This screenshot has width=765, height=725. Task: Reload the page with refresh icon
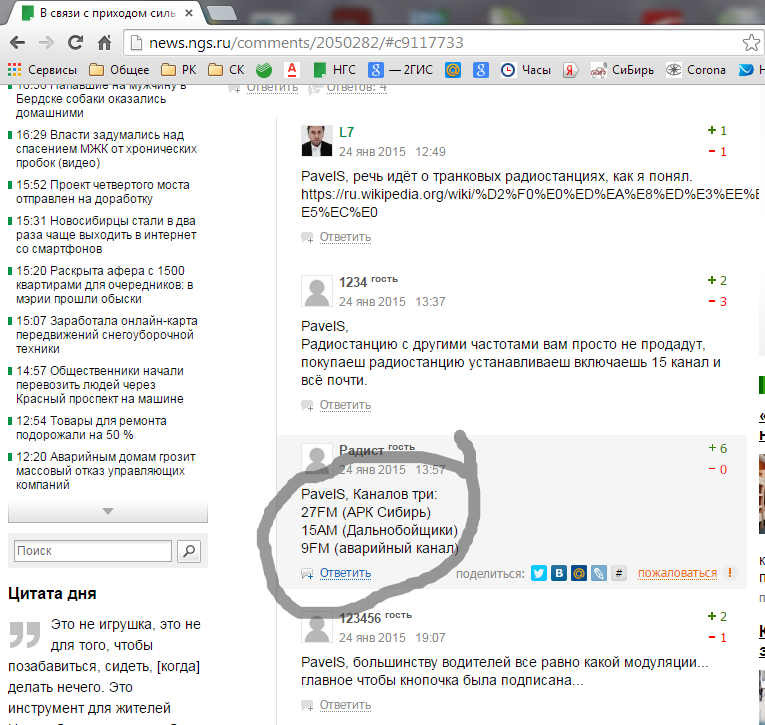[75, 43]
